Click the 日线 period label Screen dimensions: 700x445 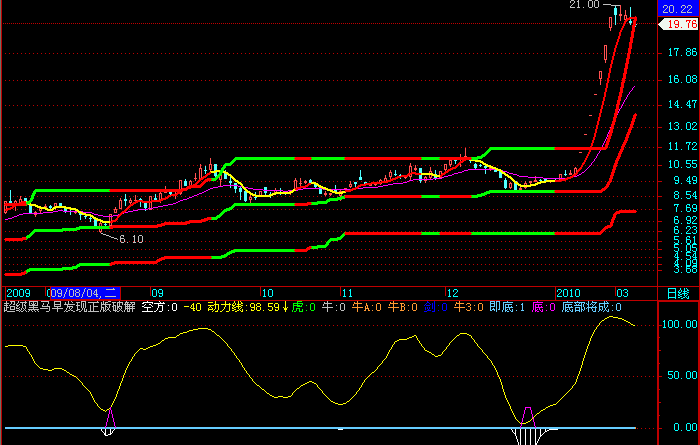(x=678, y=293)
